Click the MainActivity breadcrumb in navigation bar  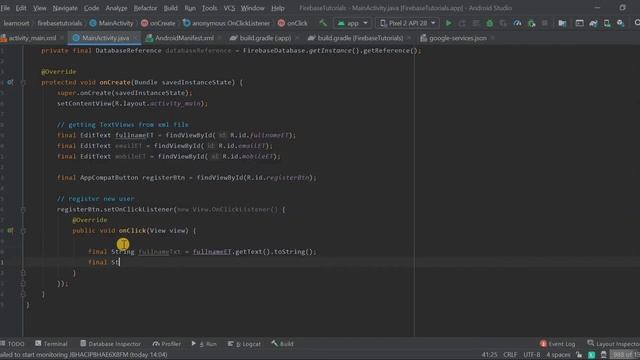(111, 23)
